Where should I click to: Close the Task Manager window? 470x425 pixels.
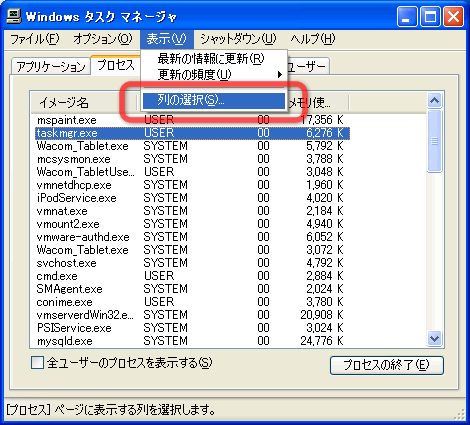coord(453,16)
